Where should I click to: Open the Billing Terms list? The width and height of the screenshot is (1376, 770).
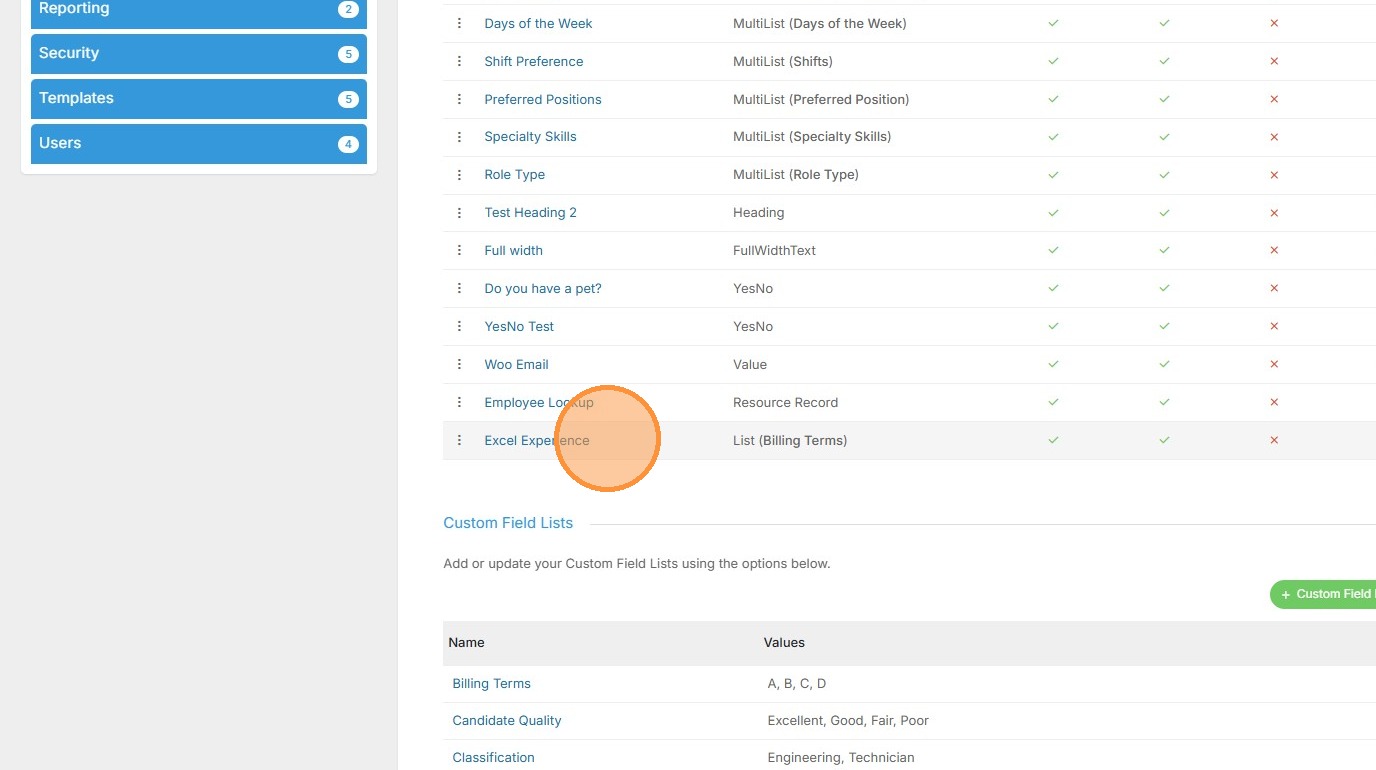click(491, 684)
